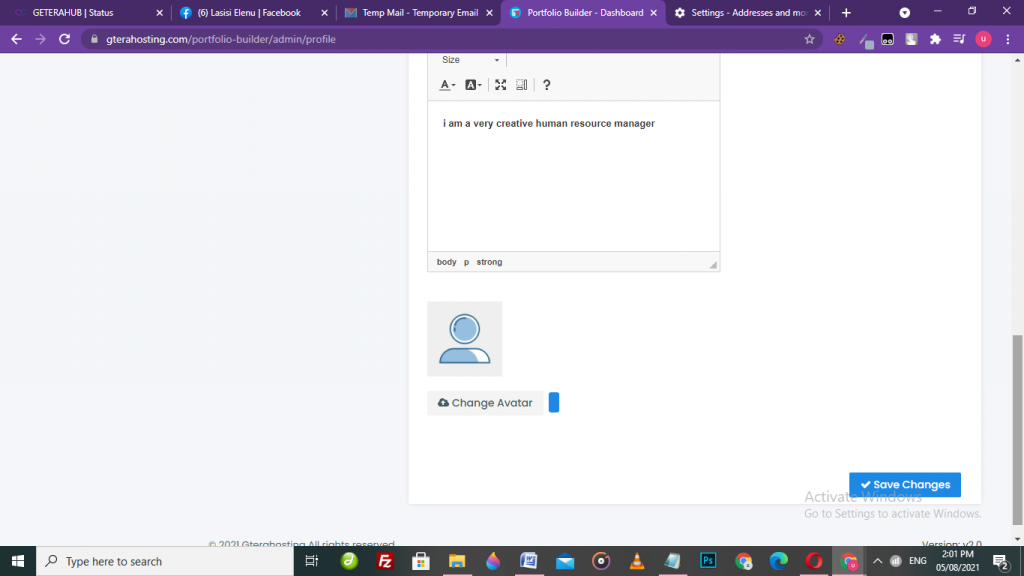
Task: Open Photoshop from taskbar
Action: [x=708, y=561]
